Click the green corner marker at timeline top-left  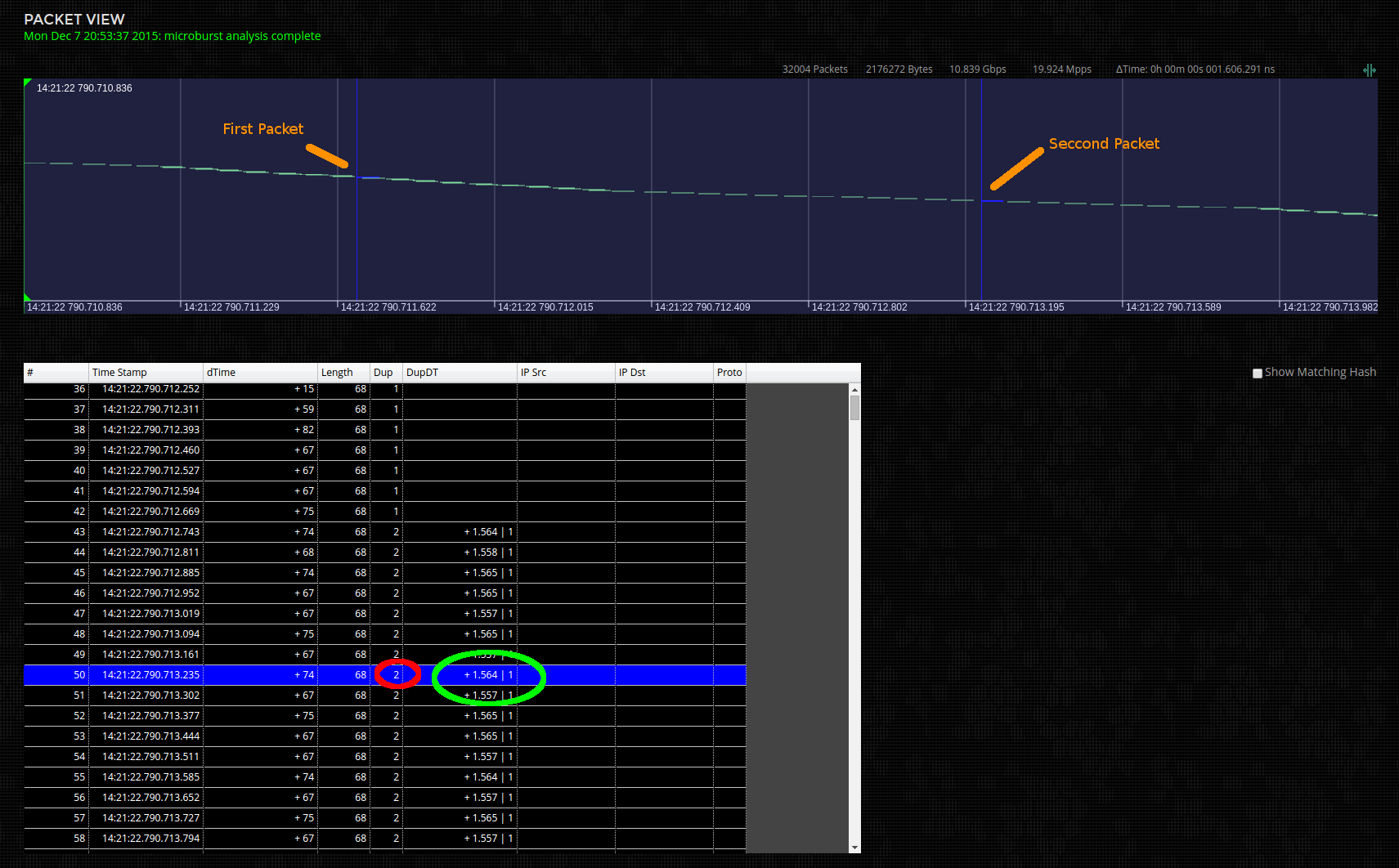28,83
